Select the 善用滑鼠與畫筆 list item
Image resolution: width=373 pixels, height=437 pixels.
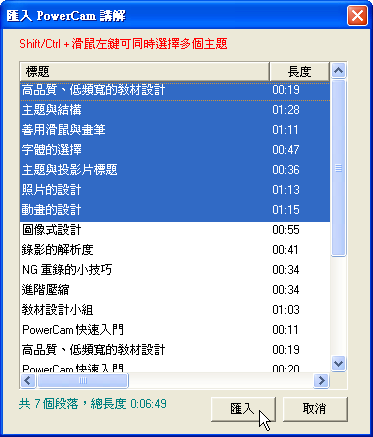pyautogui.click(x=175, y=130)
